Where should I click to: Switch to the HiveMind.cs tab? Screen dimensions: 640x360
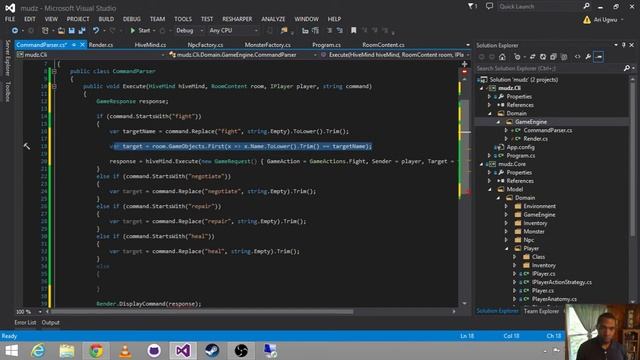pos(150,45)
